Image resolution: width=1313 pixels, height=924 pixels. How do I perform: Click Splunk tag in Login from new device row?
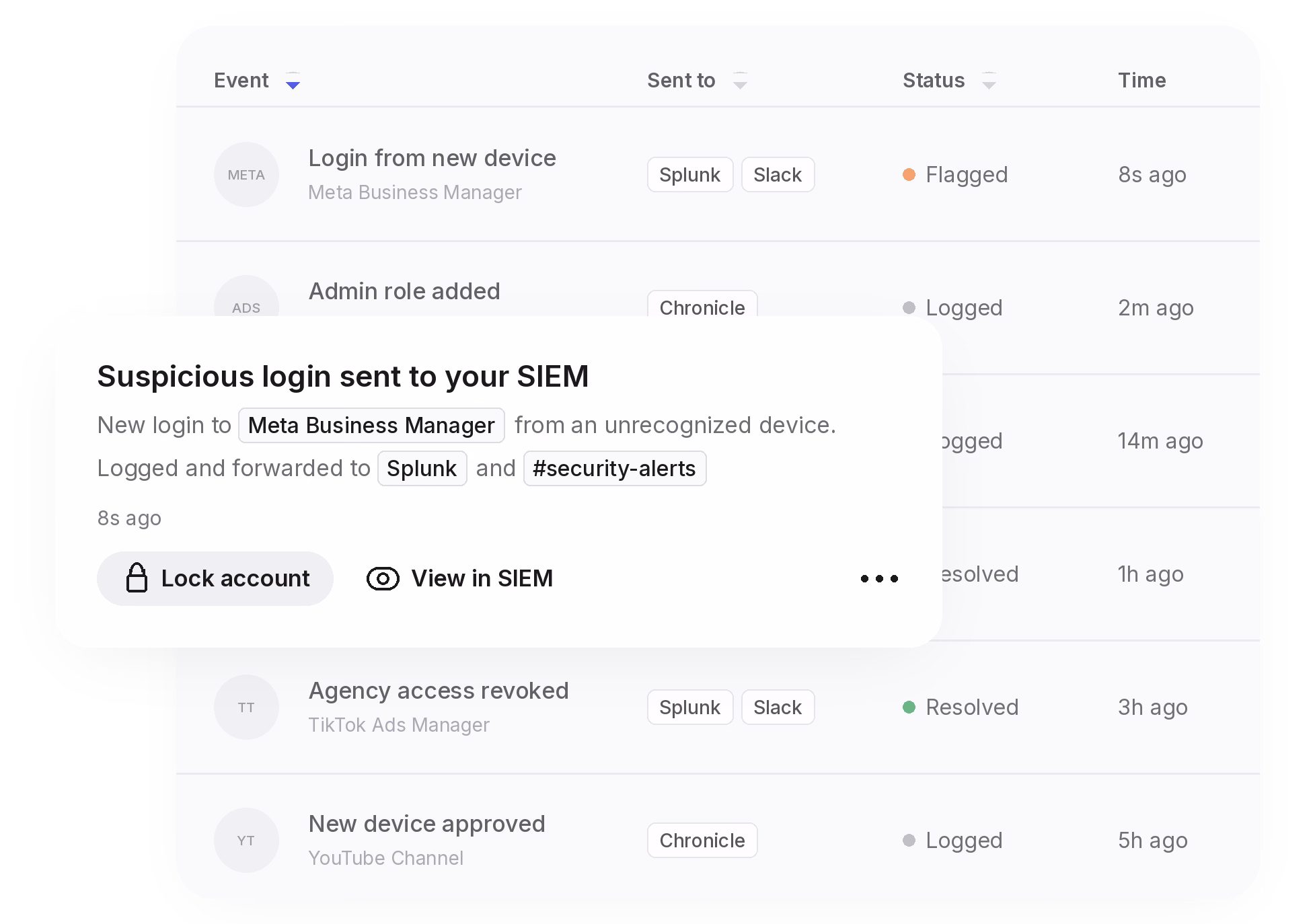[x=690, y=175]
